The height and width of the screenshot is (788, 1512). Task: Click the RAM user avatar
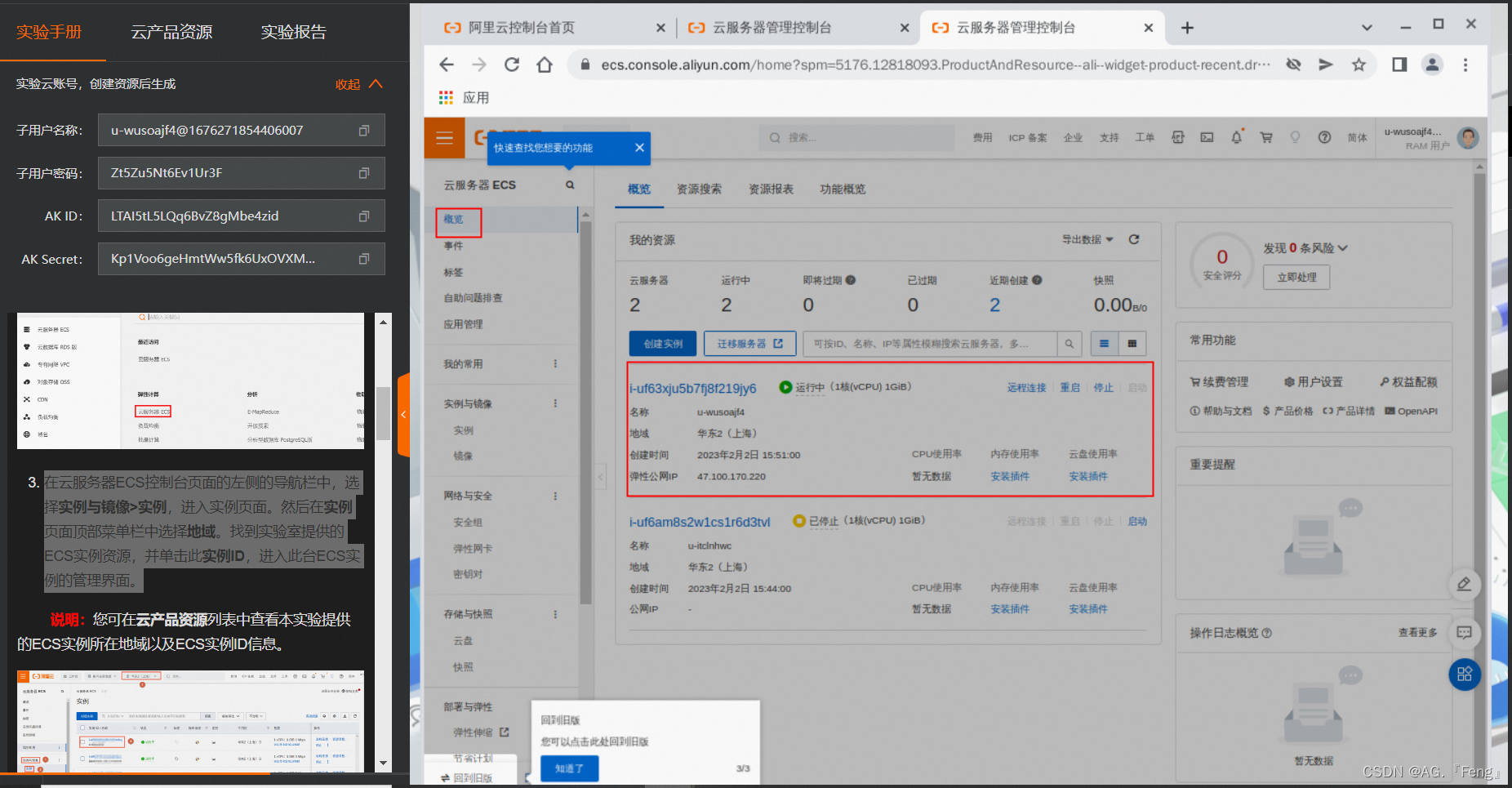[x=1468, y=138]
